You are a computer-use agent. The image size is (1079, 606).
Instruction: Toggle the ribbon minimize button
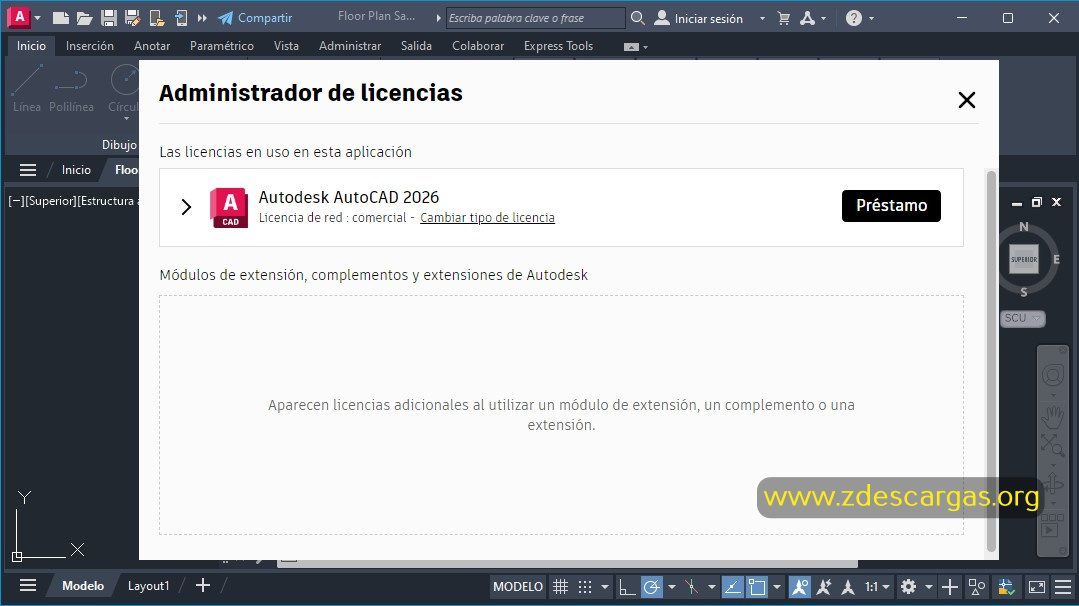click(631, 47)
